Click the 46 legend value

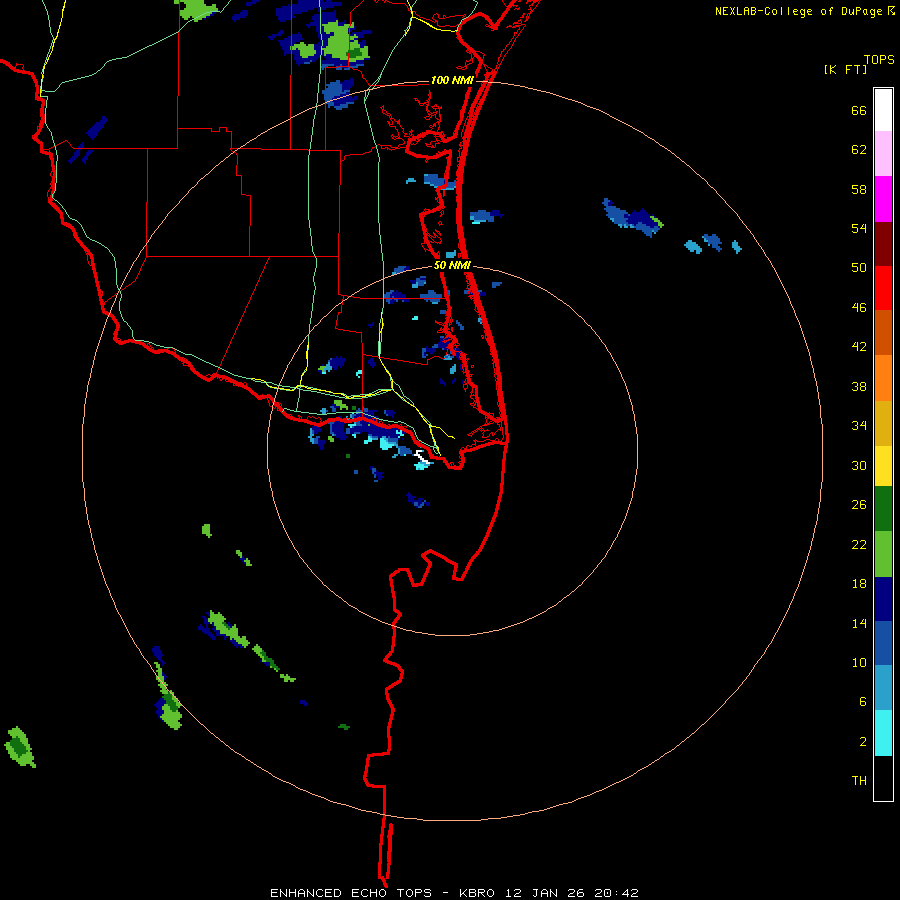click(x=859, y=308)
